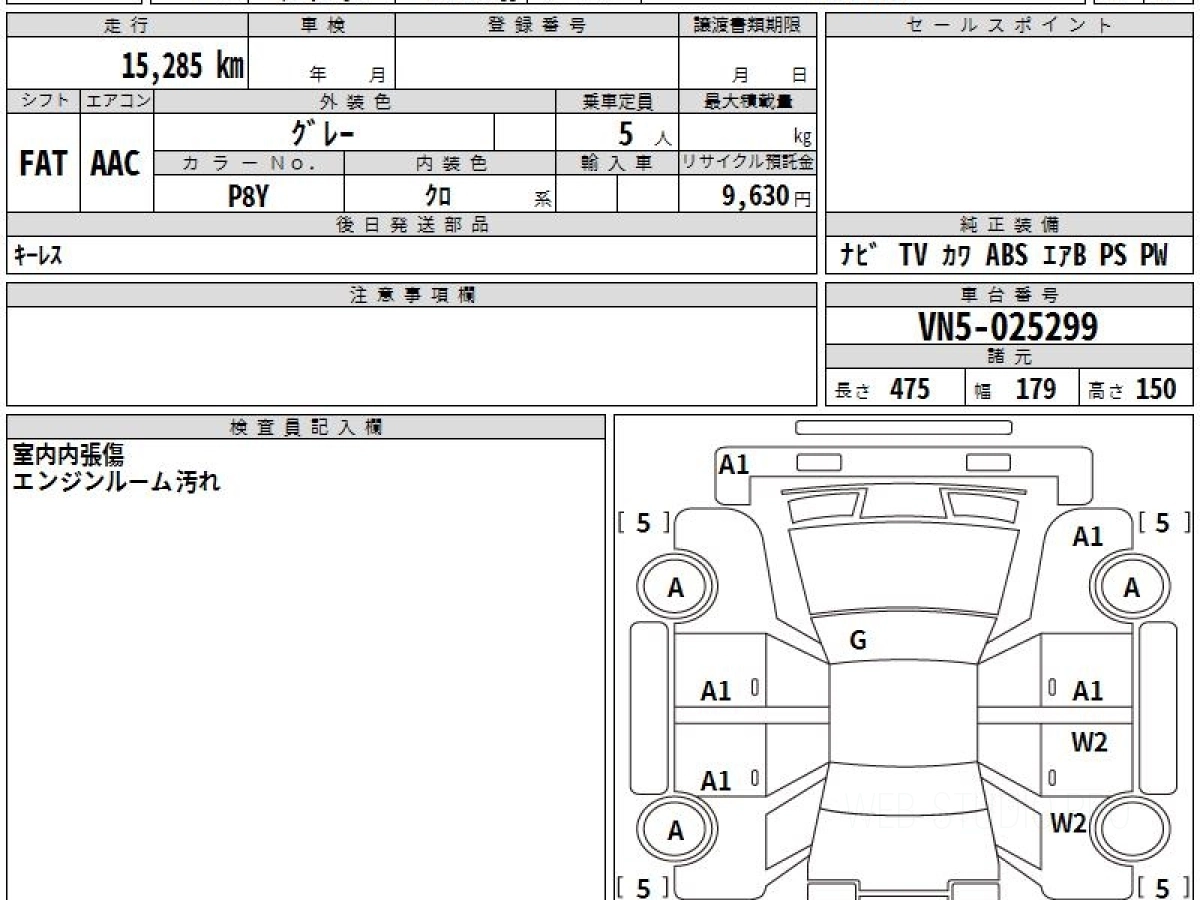Select the length value 長さ 475
Screen dimensions: 1200x900
tap(883, 389)
